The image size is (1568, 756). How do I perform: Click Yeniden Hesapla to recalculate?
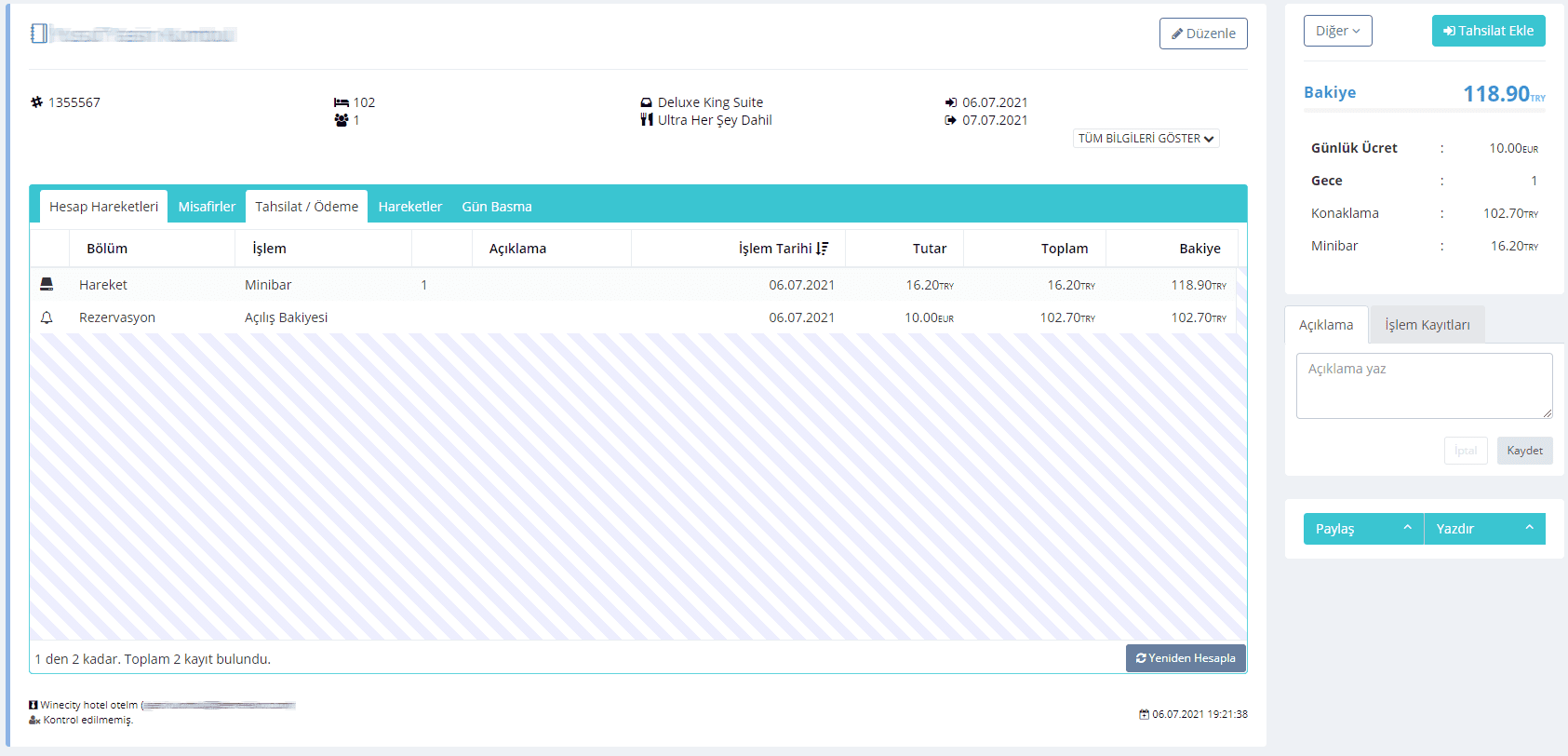tap(1186, 658)
